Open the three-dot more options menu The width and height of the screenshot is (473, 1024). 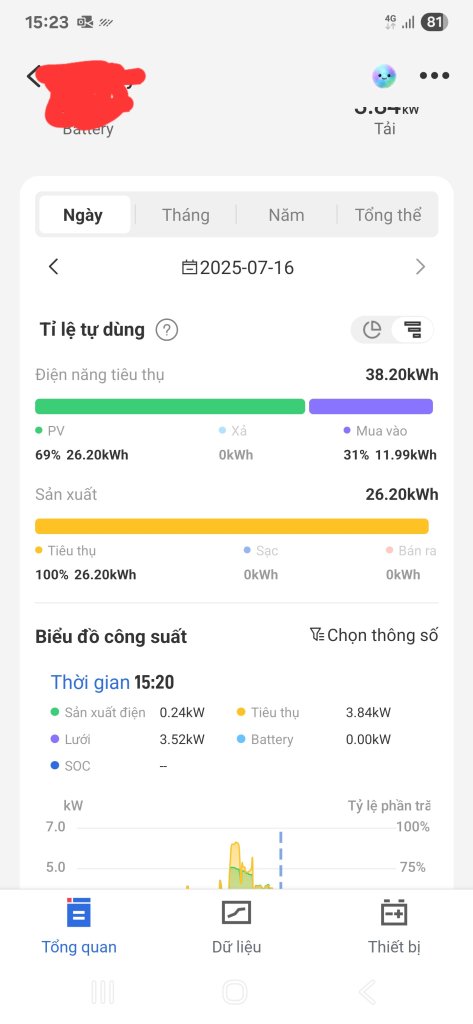[x=434, y=76]
